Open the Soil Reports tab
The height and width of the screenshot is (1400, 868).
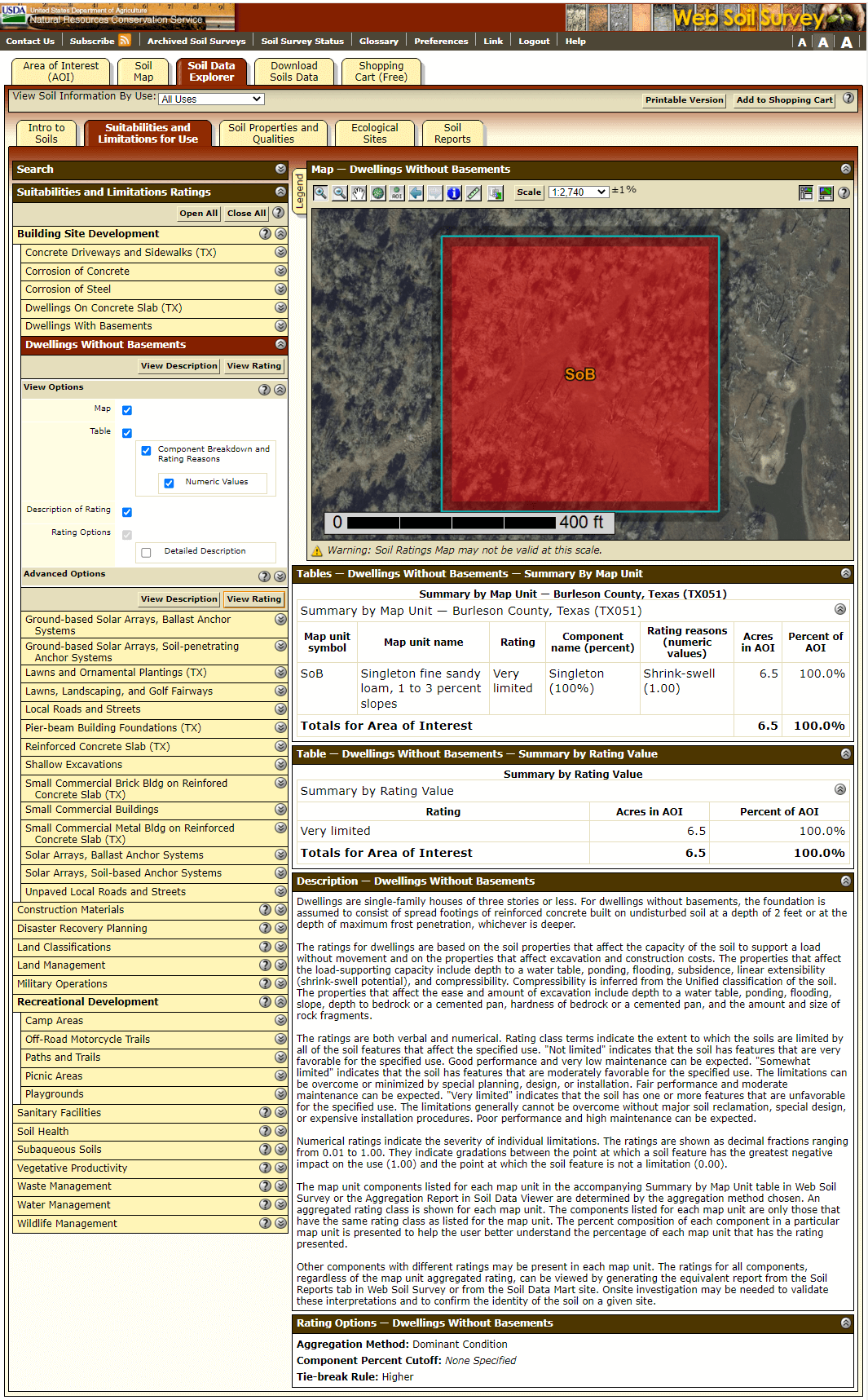point(452,134)
